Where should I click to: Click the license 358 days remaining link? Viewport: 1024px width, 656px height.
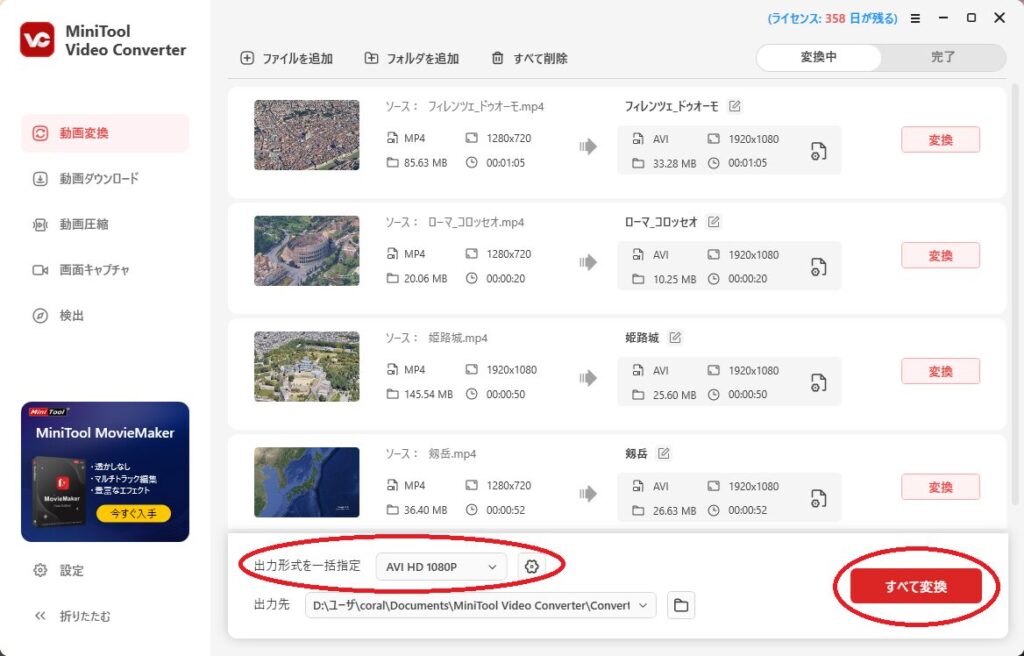[x=832, y=18]
